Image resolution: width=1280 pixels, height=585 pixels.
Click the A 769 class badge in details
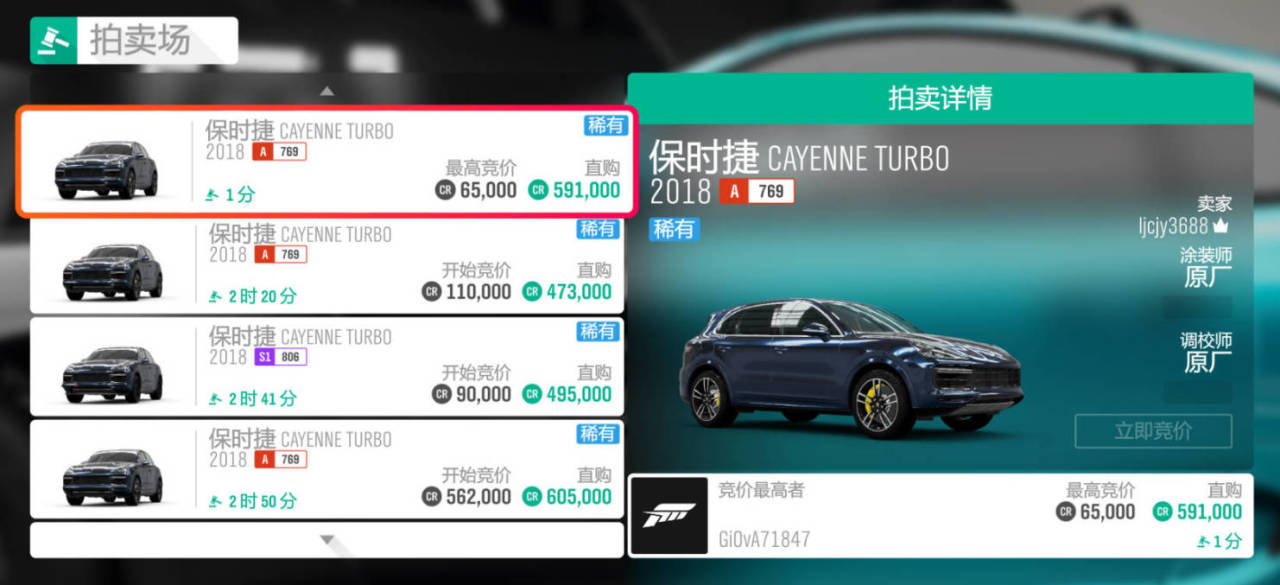tap(758, 191)
